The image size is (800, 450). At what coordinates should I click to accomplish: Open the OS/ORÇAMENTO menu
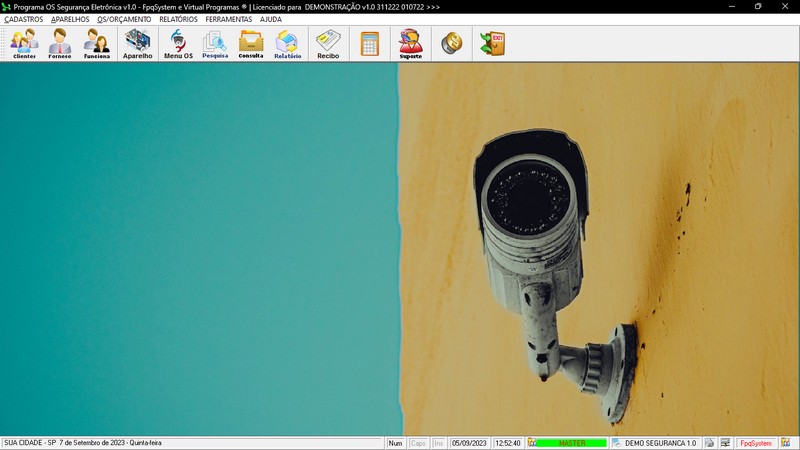point(124,19)
